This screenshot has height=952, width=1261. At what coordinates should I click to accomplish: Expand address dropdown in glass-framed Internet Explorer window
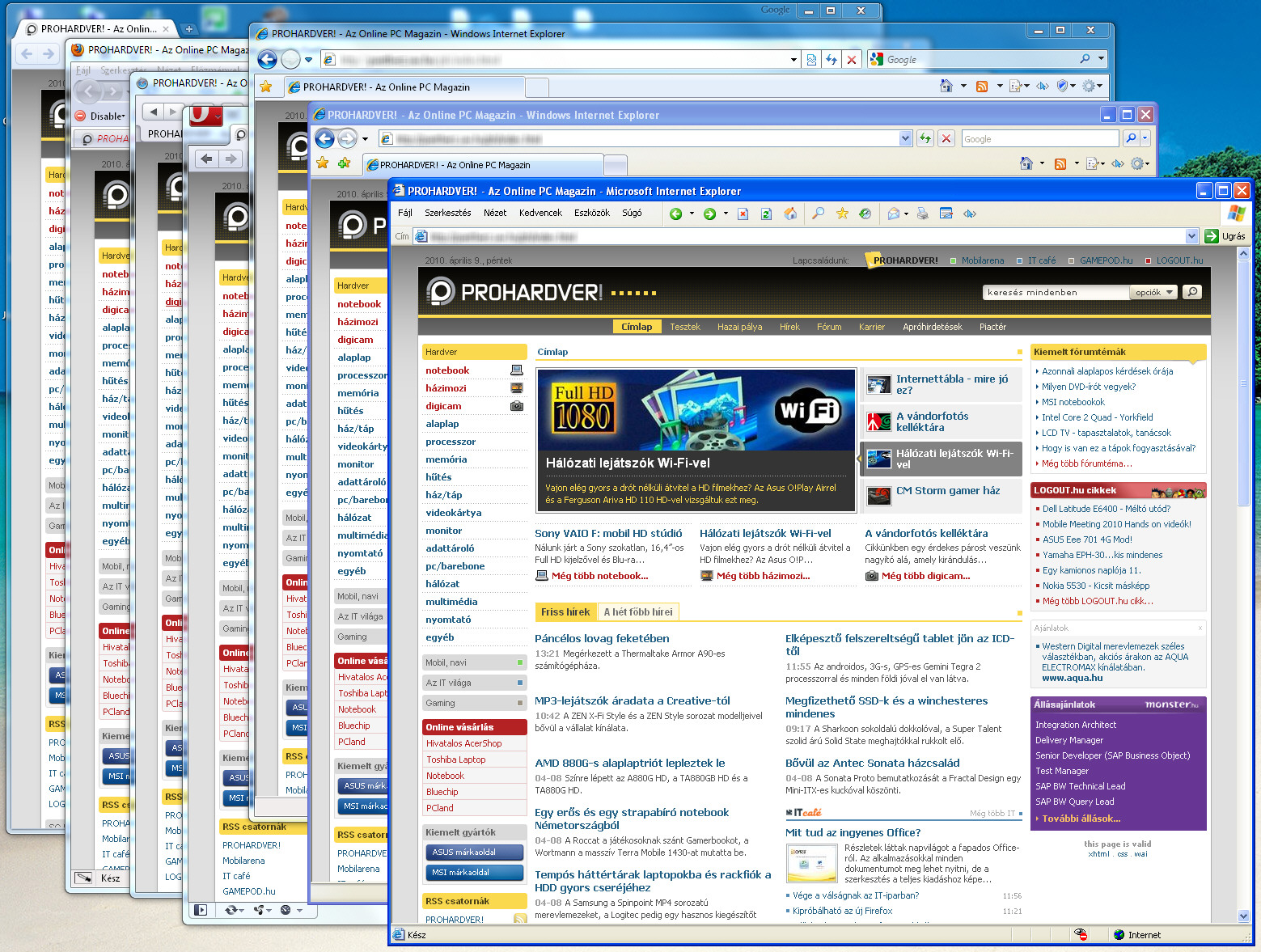[x=793, y=59]
